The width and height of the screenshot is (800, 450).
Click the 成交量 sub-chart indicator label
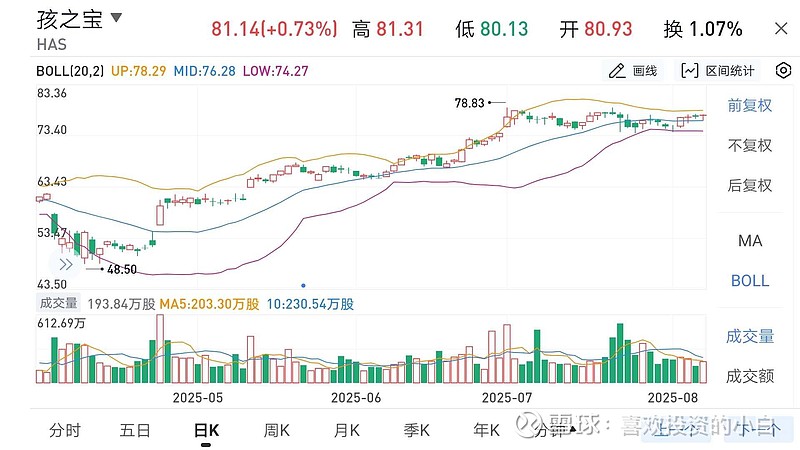pos(57,304)
